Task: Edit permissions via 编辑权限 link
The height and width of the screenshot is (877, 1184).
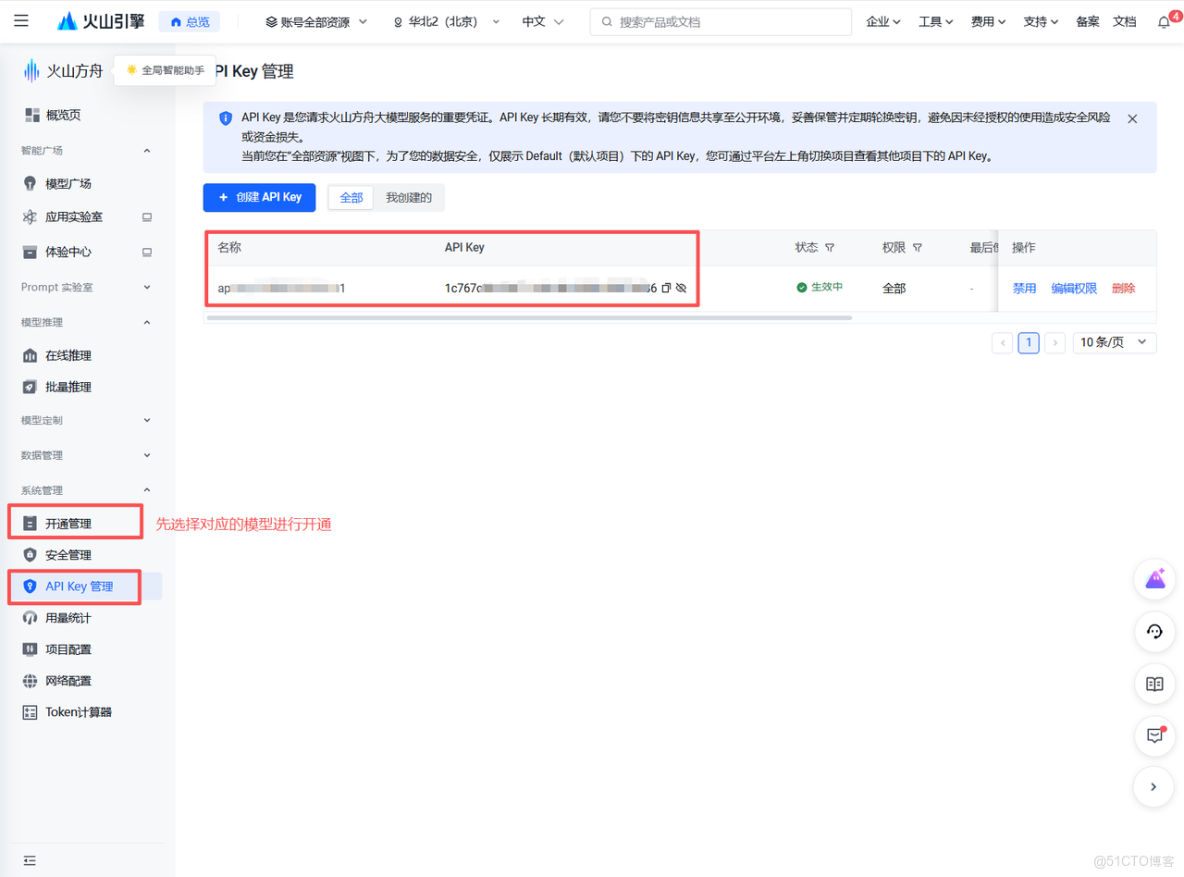Action: [1074, 288]
